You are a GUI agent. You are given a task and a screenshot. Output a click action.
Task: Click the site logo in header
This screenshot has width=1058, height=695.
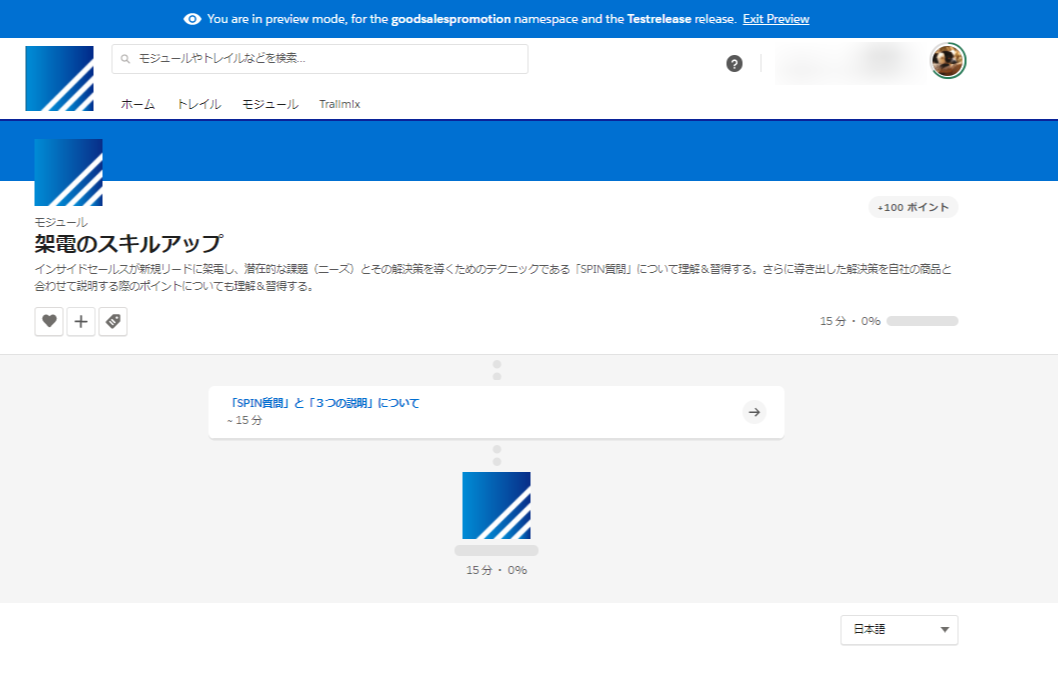coord(60,78)
